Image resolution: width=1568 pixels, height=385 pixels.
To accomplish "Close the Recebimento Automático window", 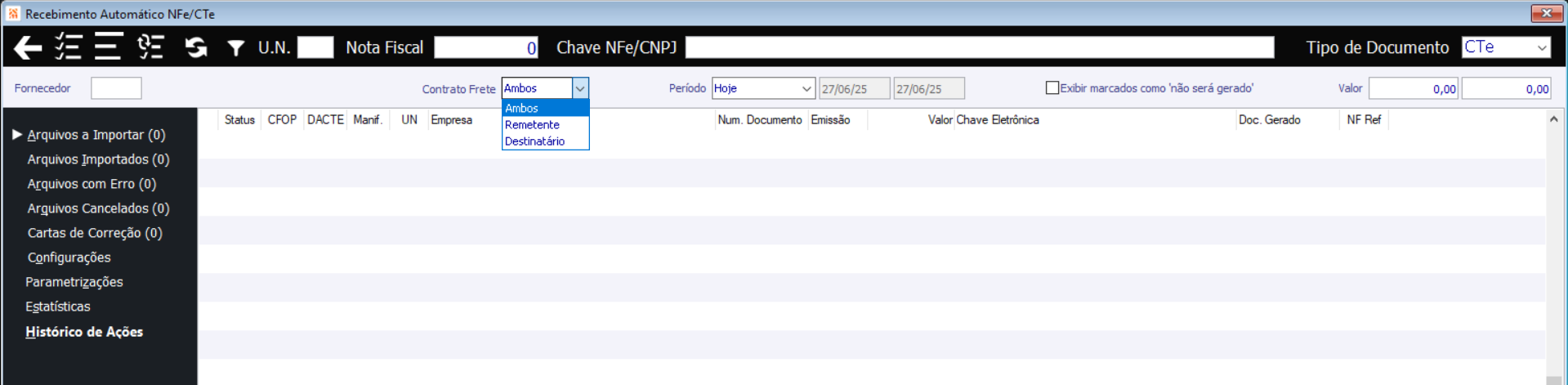I will (x=1546, y=13).
